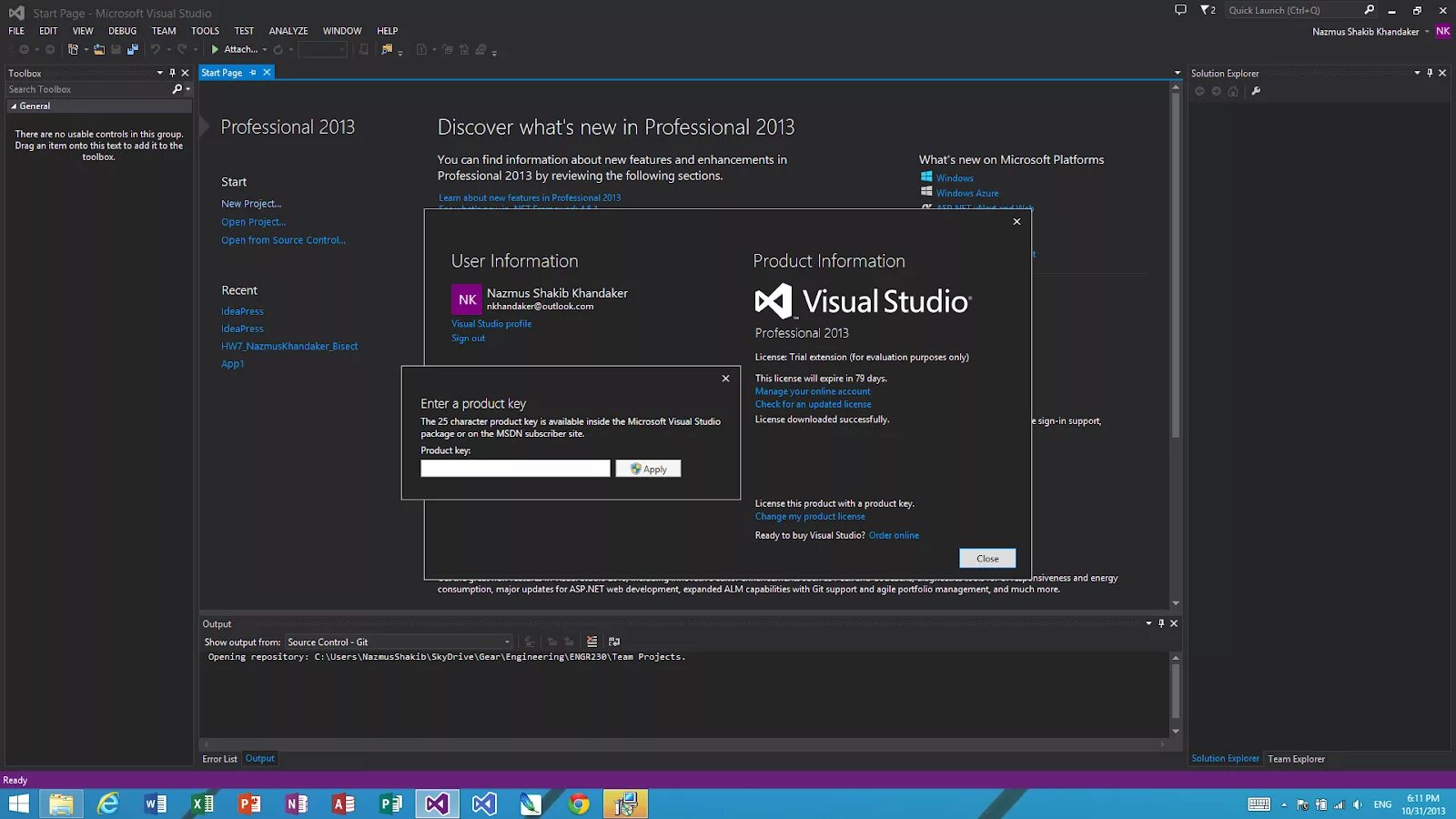Switch to the Team Explorer tab
The image size is (1456, 819).
pyautogui.click(x=1296, y=759)
